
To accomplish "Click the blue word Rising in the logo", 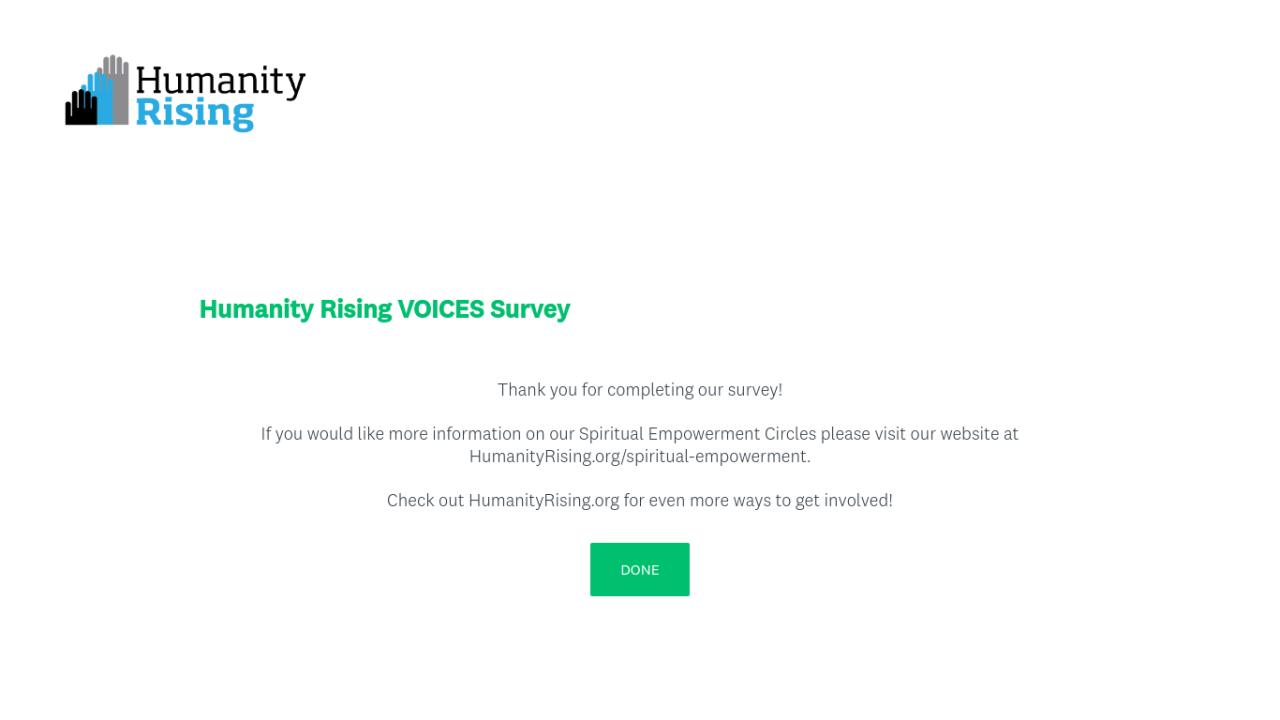I will 194,113.
